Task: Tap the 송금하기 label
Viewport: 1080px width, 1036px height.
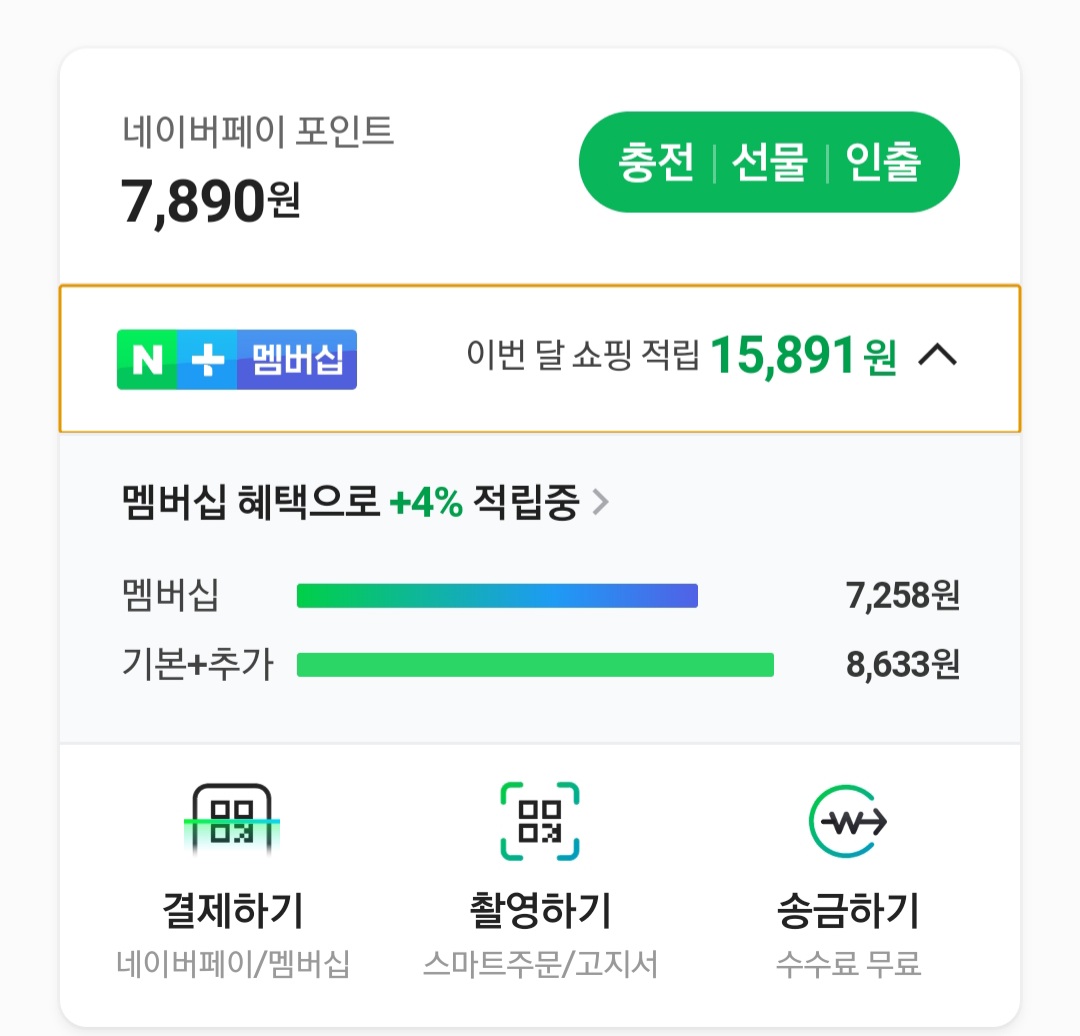Action: tap(848, 911)
